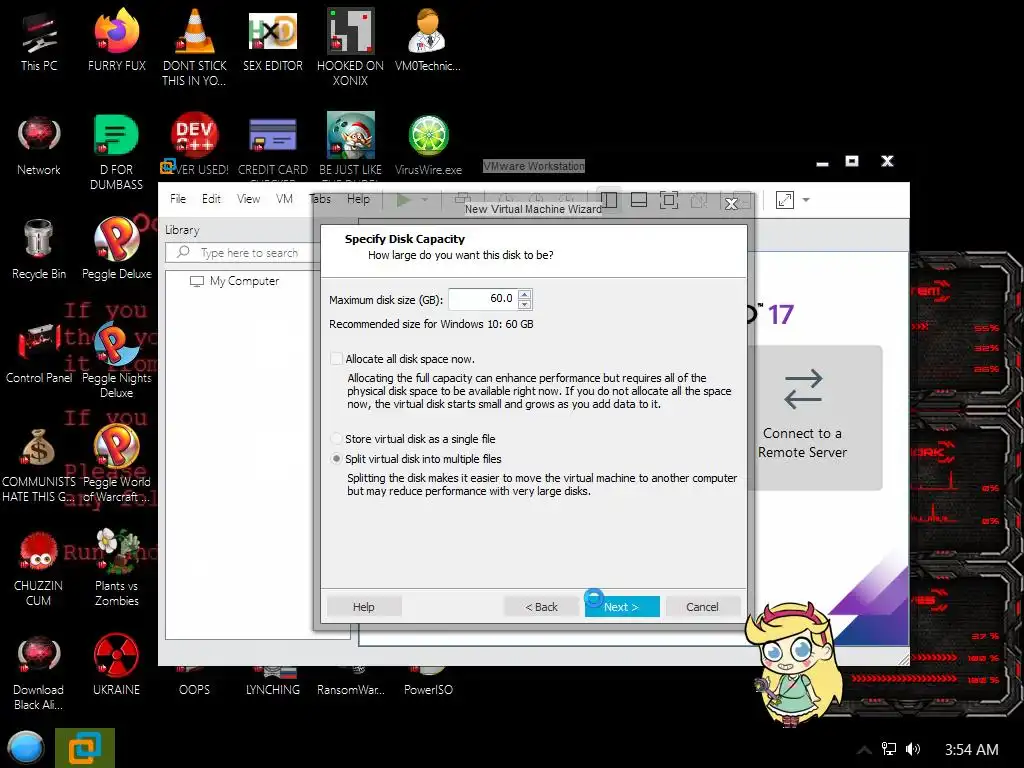
Task: Launch the Dev-C++ desktop icon
Action: [195, 144]
